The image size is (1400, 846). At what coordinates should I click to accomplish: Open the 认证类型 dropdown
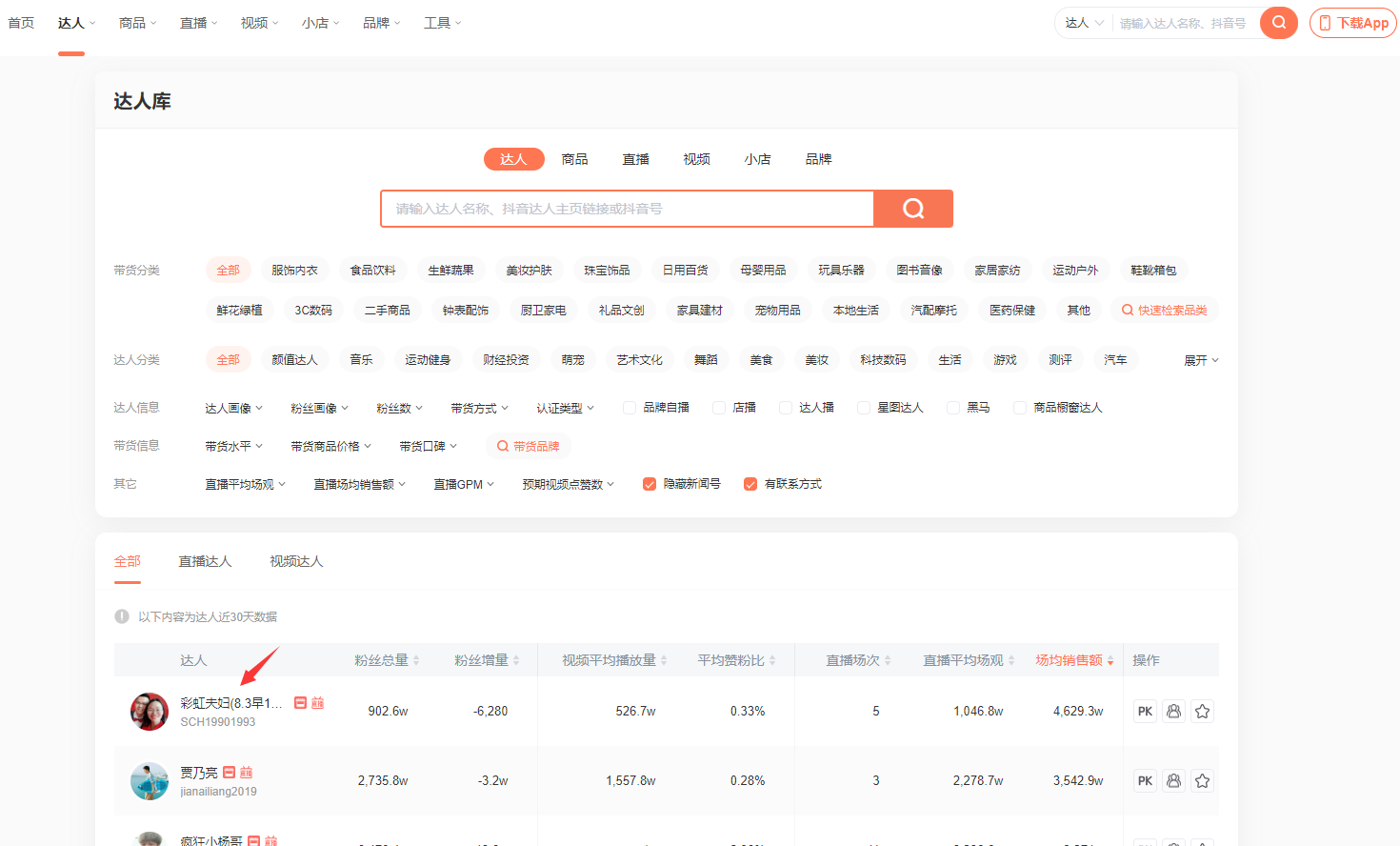tap(565, 408)
